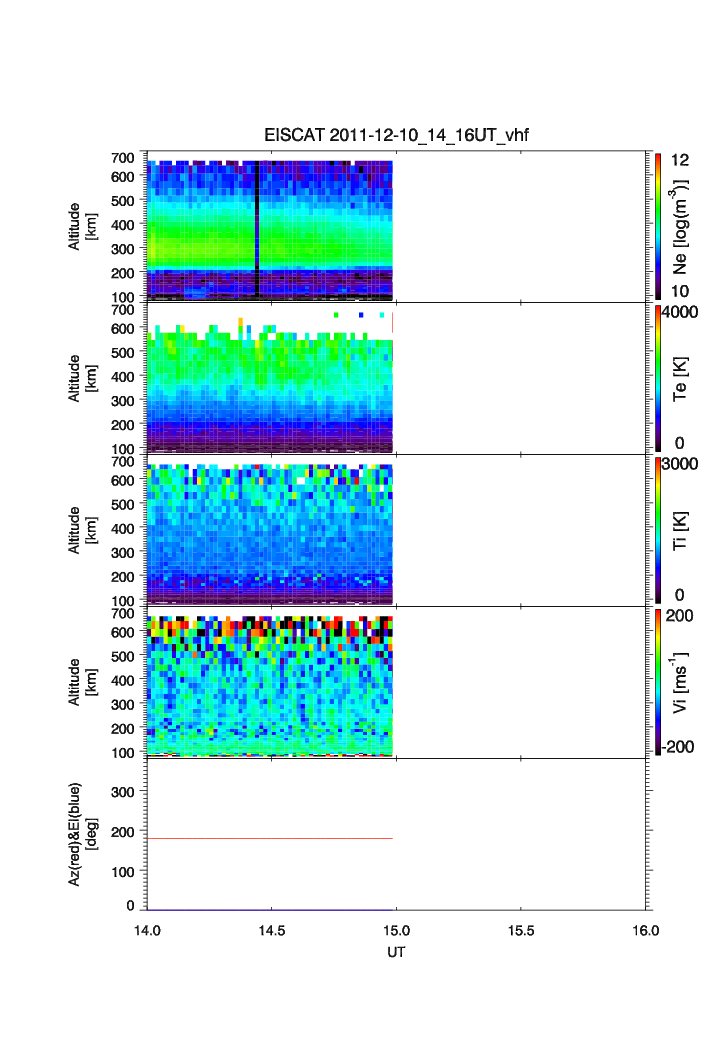Image resolution: width=708 pixels, height=1062 pixels.
Task: Click the 12 value on Ne color bar
Action: pos(680,160)
